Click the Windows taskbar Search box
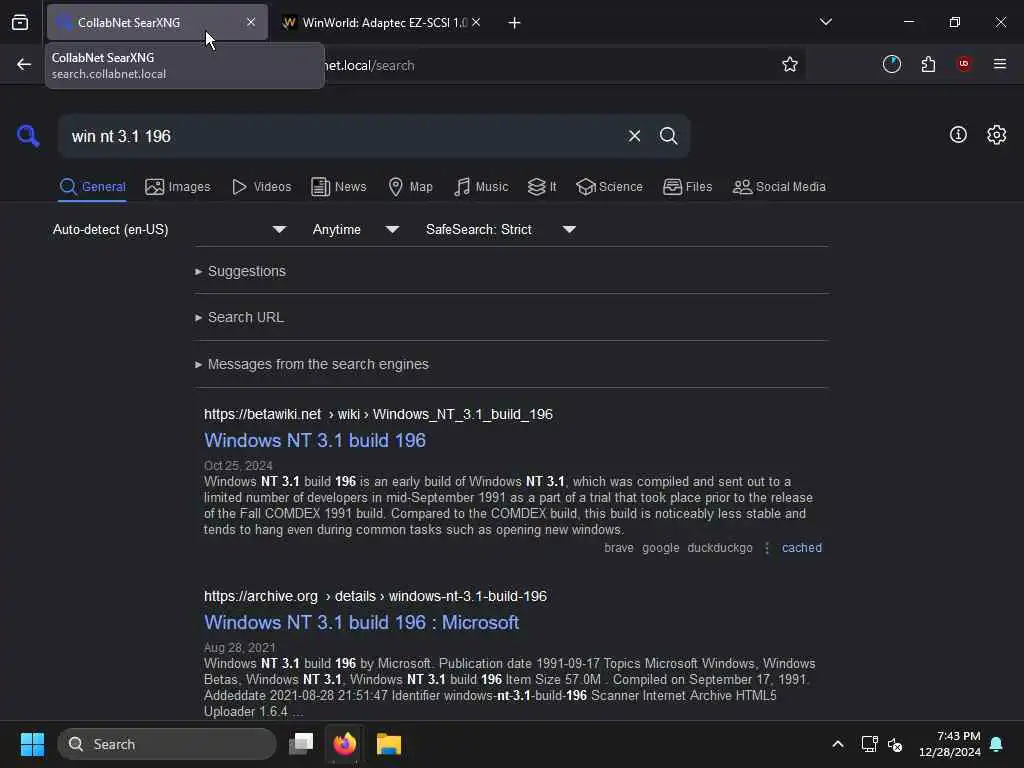Image resolution: width=1024 pixels, height=768 pixels. pos(167,744)
